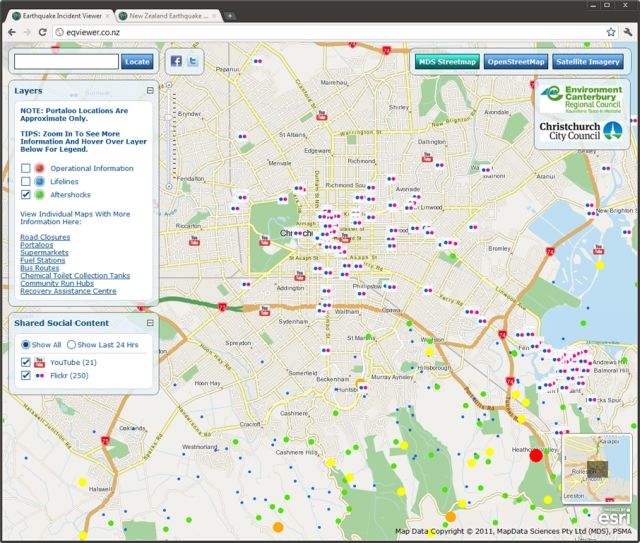Image resolution: width=640 pixels, height=543 pixels.
Task: Click the overview minimap thumbnail
Action: coord(597,469)
